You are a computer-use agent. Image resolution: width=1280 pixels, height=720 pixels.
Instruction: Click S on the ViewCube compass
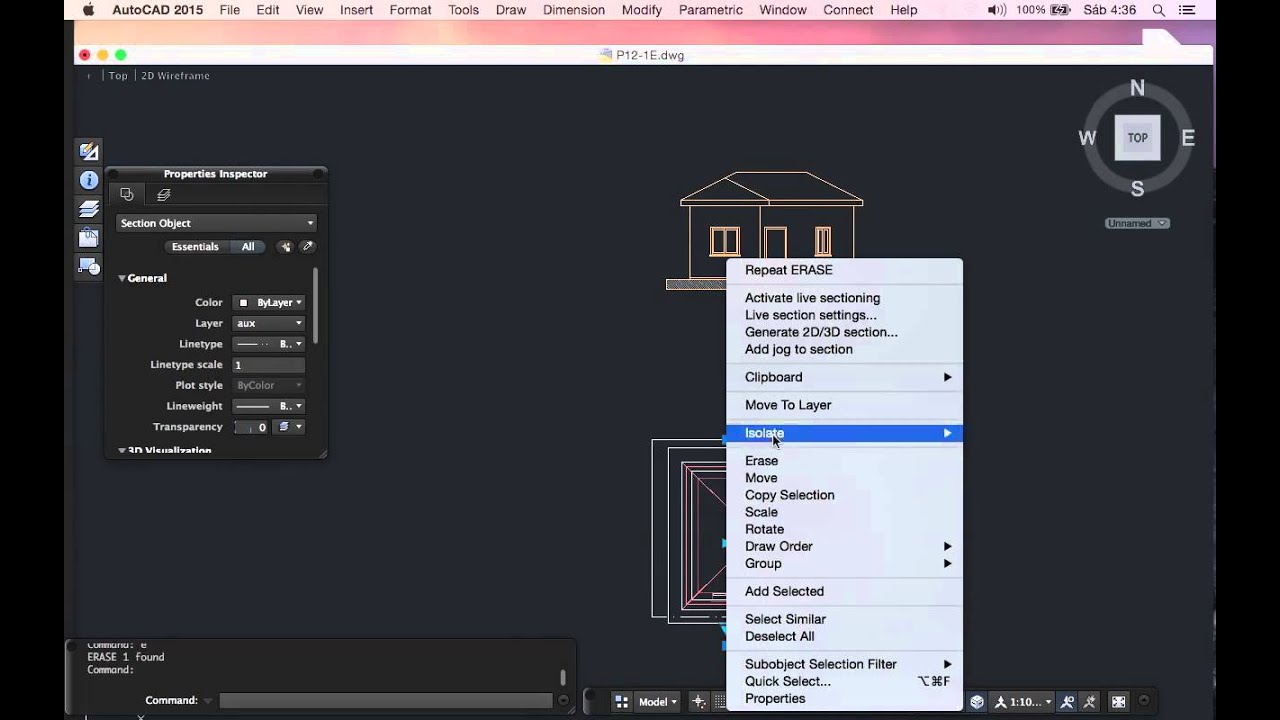(1137, 188)
